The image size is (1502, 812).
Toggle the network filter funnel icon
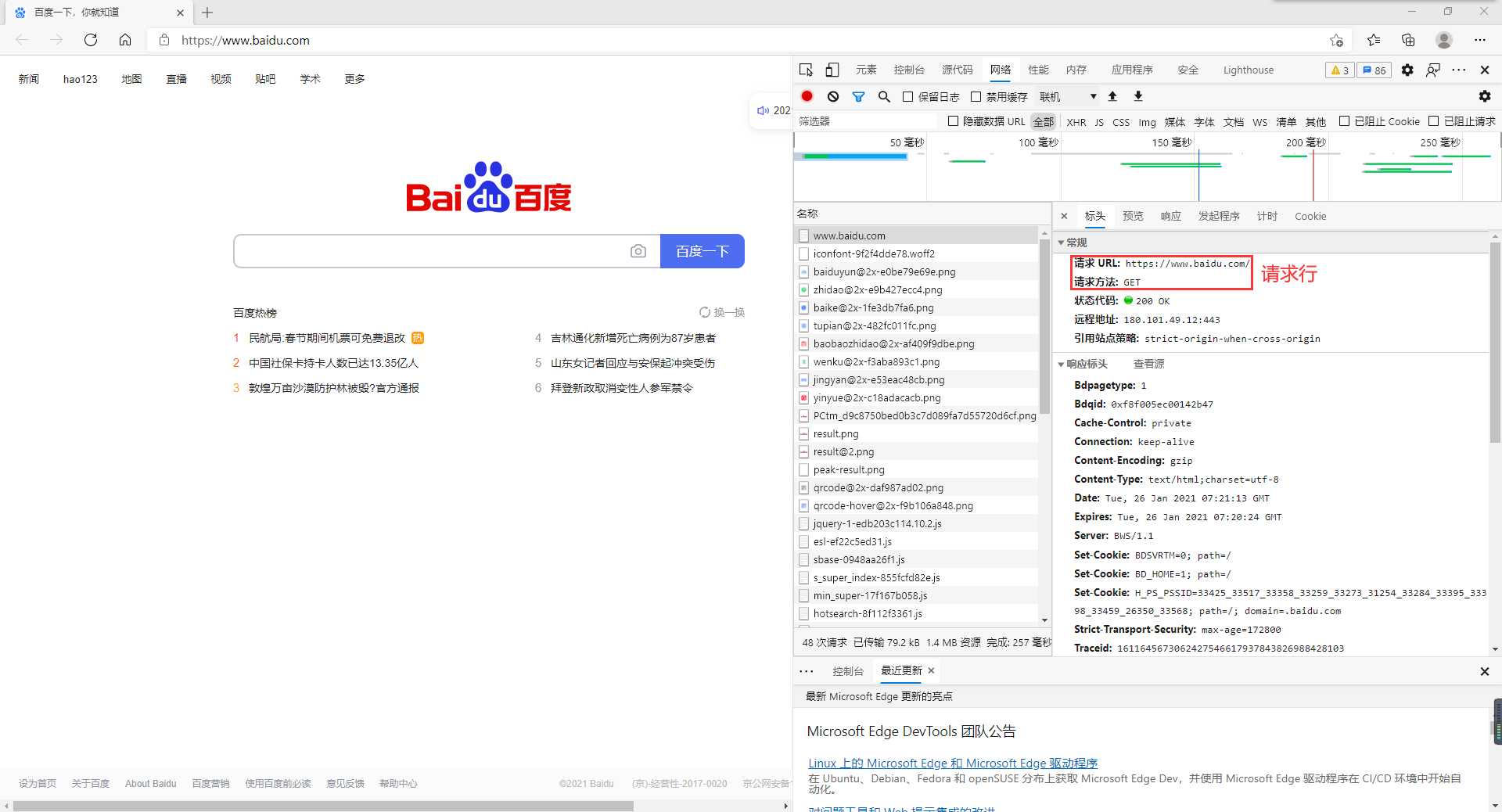[x=858, y=96]
